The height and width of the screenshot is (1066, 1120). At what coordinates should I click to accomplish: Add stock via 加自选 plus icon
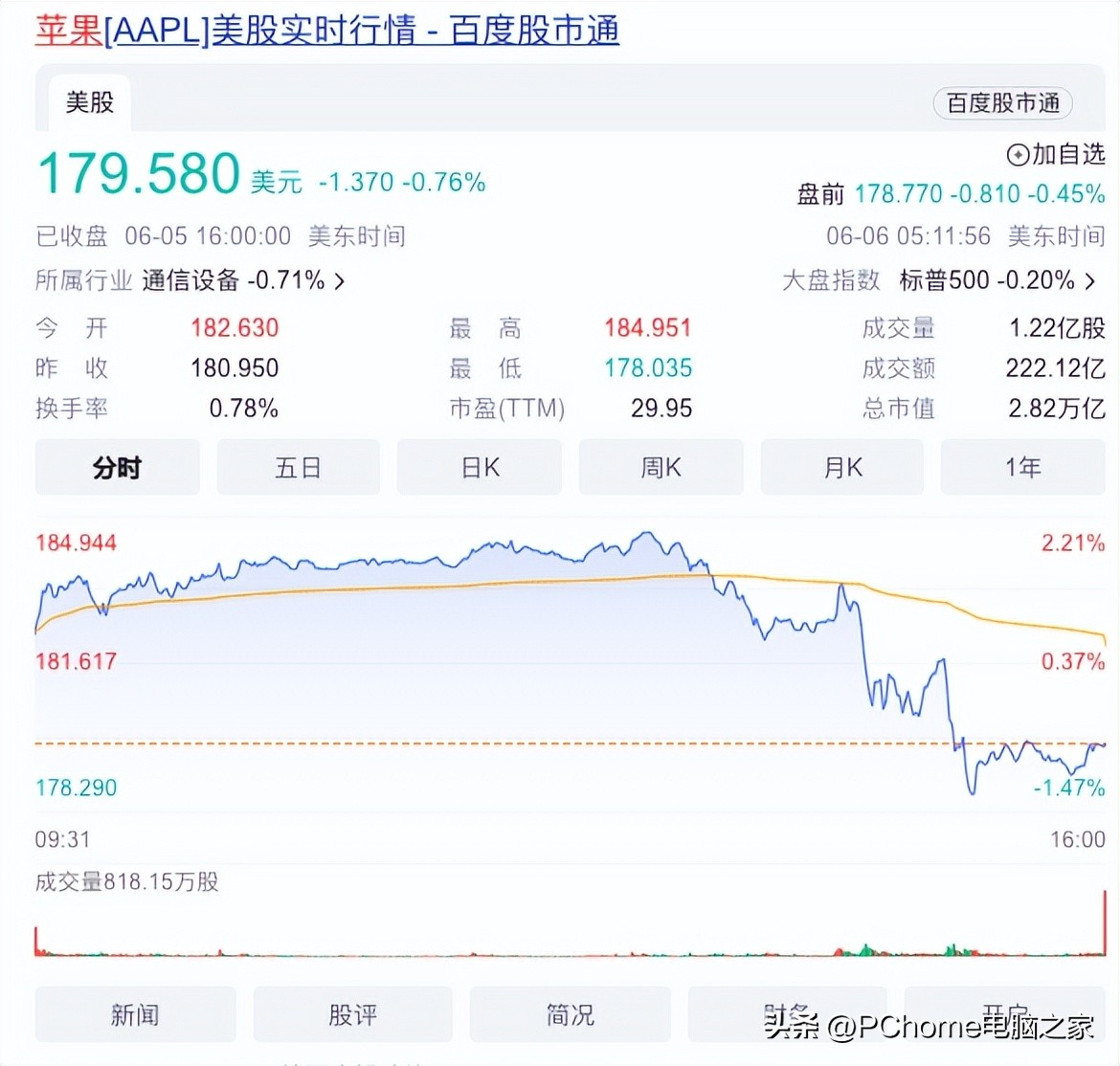click(1018, 155)
